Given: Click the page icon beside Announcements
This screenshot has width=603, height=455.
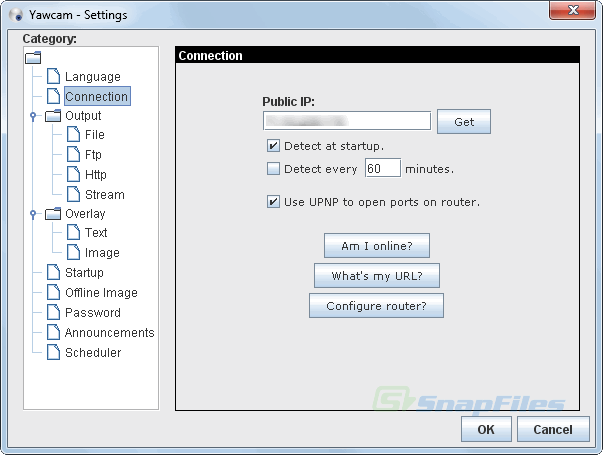Looking at the screenshot, I should tap(53, 332).
